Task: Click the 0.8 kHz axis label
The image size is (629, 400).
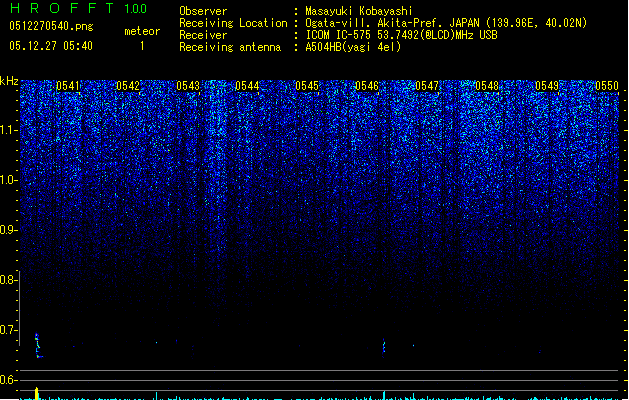Action: [x=8, y=280]
